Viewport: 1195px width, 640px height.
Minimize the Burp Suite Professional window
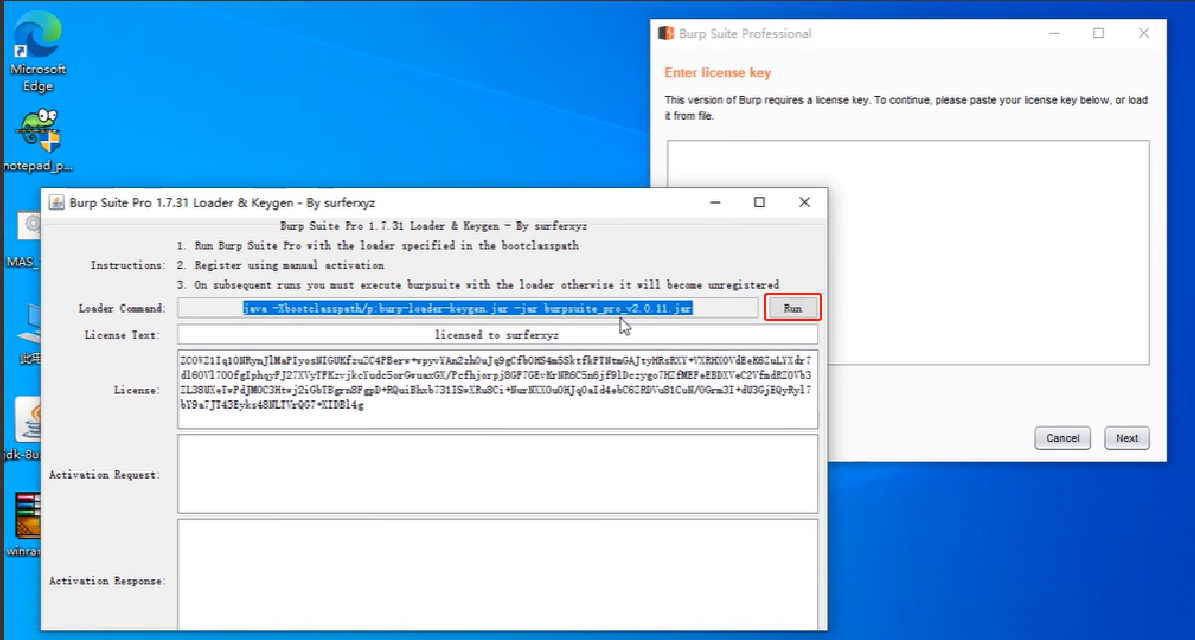(1054, 33)
